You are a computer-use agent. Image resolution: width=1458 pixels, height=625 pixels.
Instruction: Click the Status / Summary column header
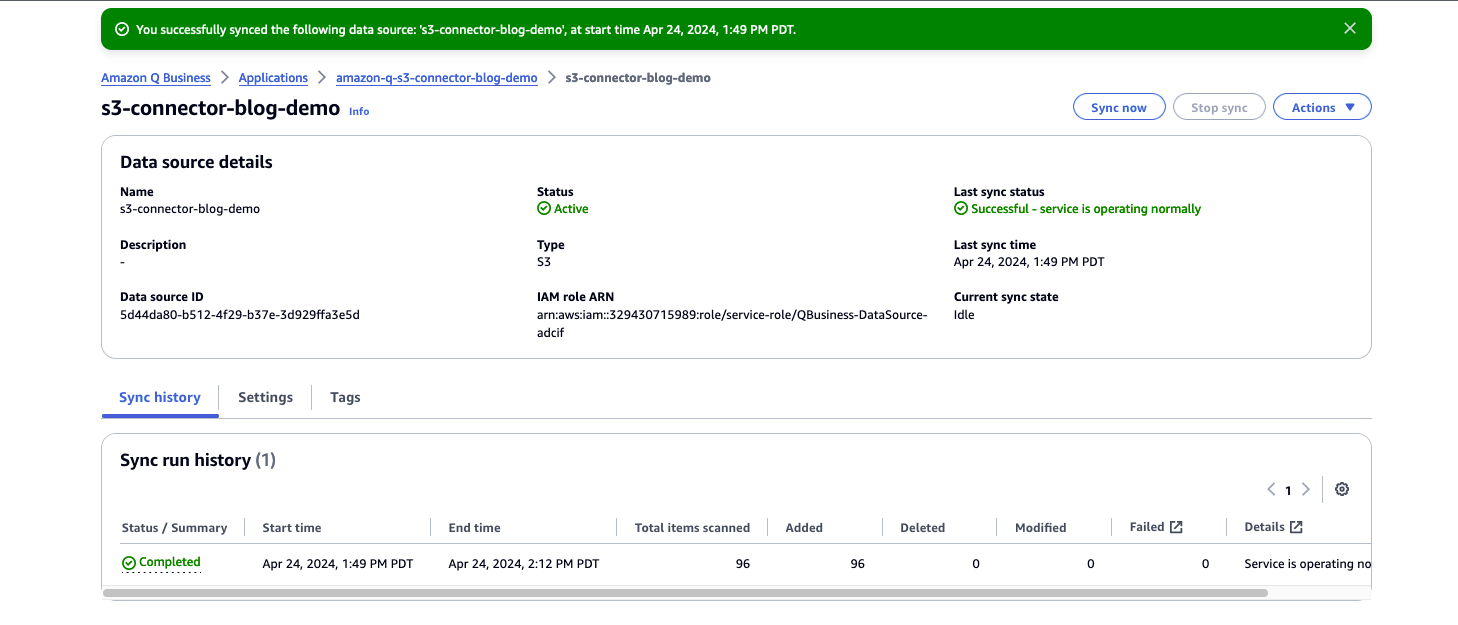174,527
